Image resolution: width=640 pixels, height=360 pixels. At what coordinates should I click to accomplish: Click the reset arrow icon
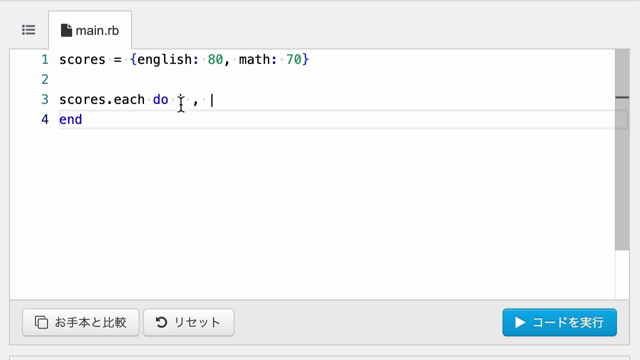[161, 322]
